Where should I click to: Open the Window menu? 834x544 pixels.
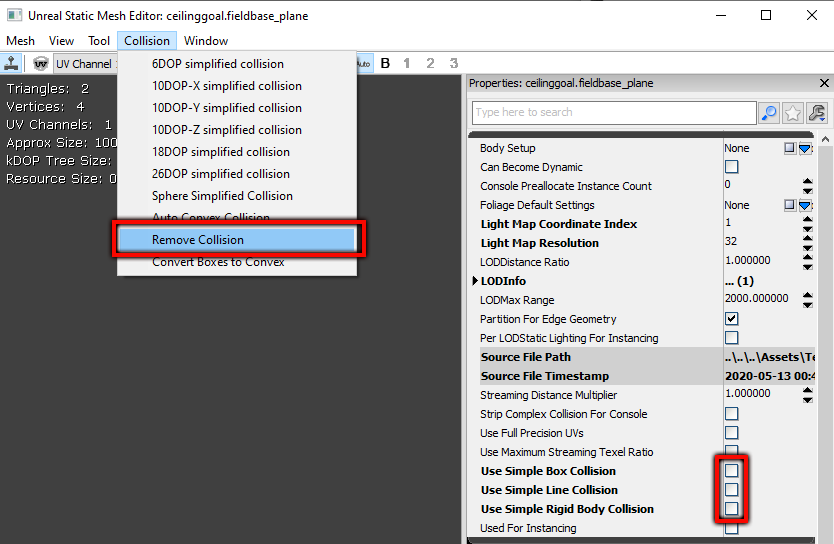pyautogui.click(x=206, y=41)
